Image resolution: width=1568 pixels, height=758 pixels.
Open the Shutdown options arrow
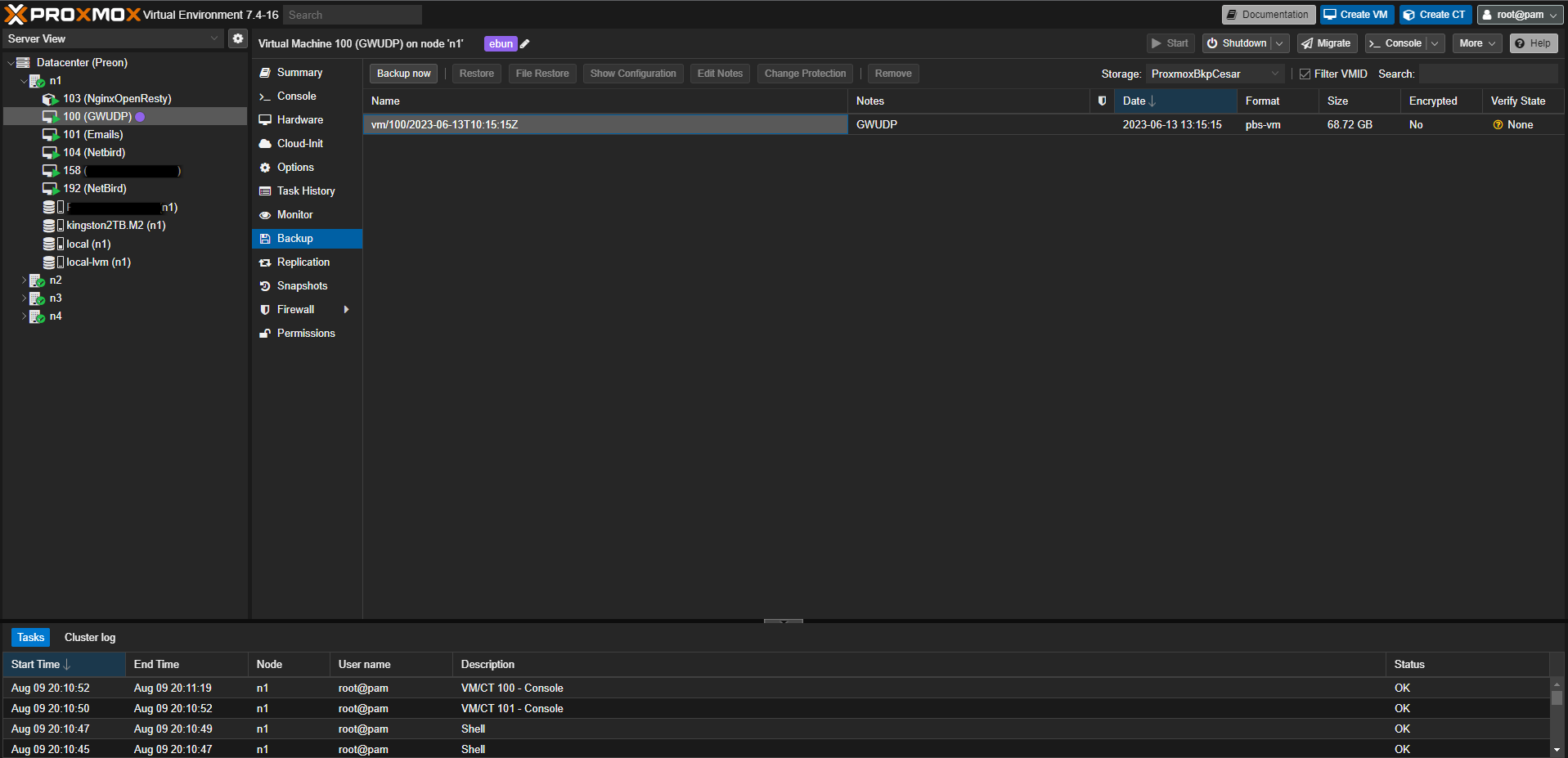point(1280,43)
